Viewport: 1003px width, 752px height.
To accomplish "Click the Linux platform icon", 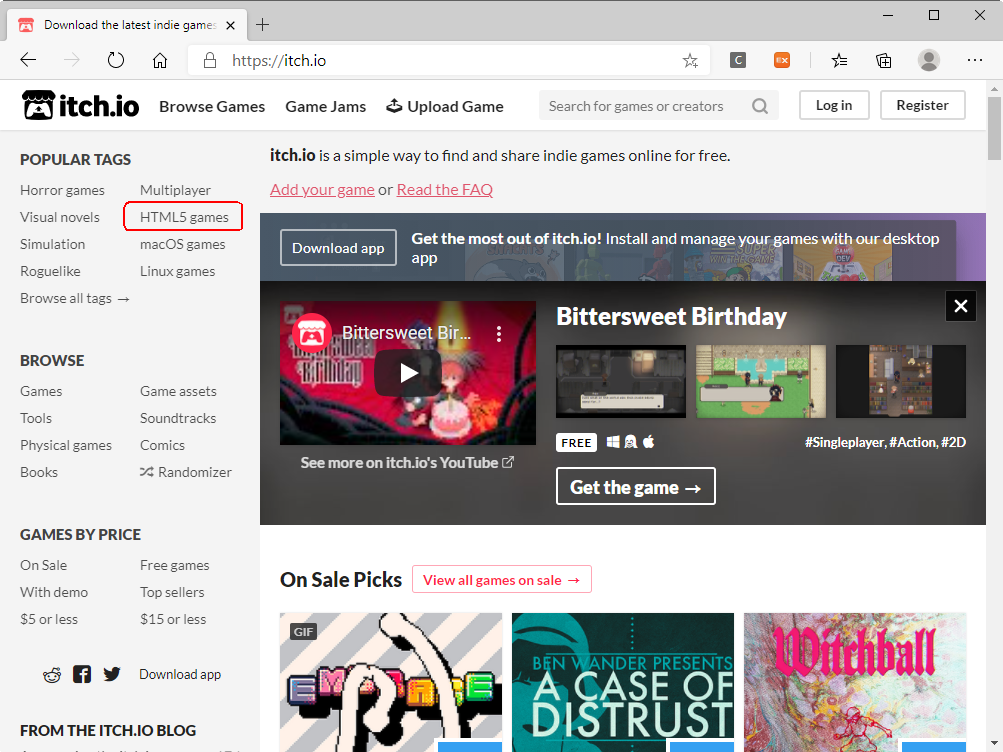I will pos(631,442).
